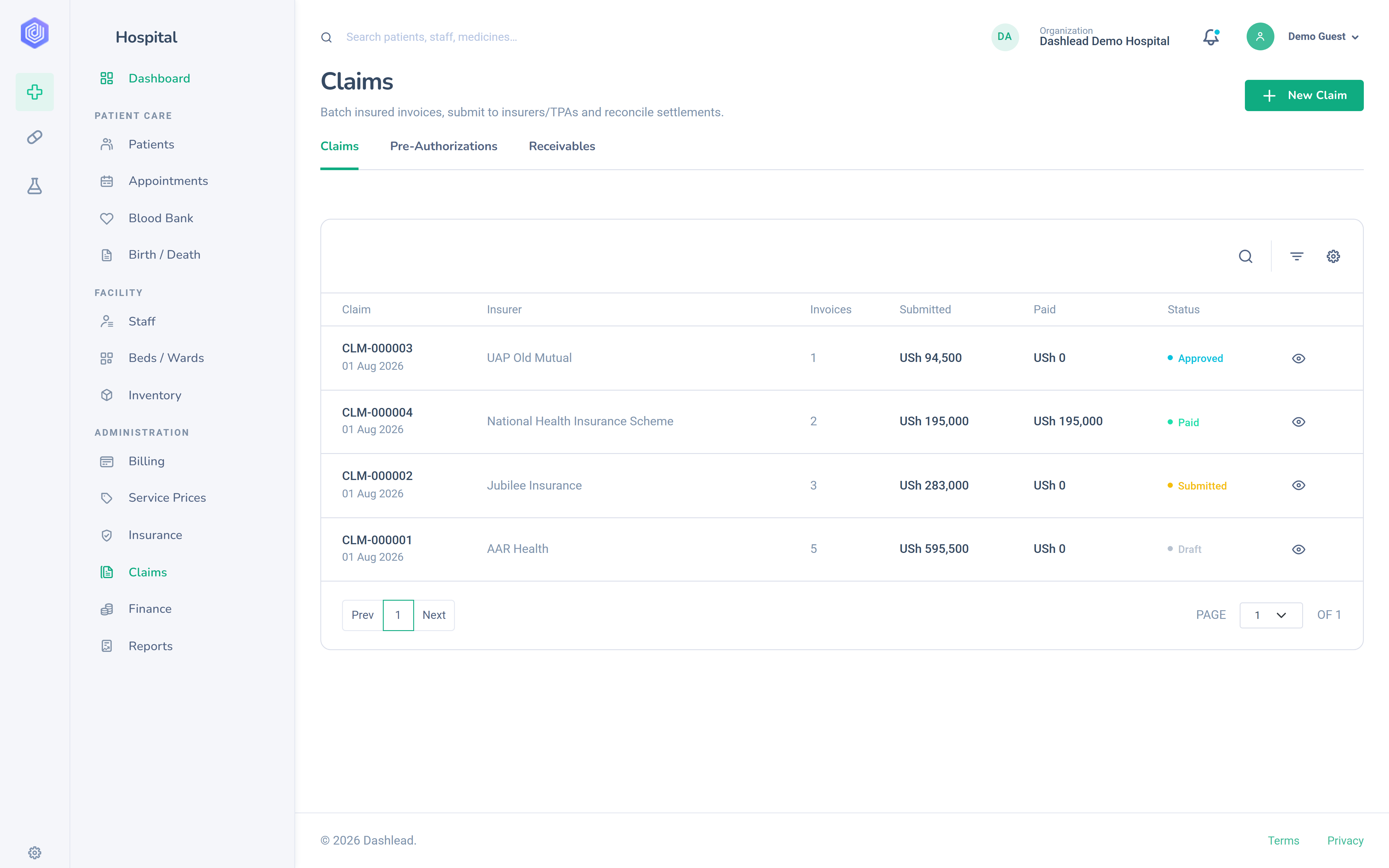The width and height of the screenshot is (1389, 868).
Task: Click insurer National Health Insurance Scheme
Action: click(580, 421)
